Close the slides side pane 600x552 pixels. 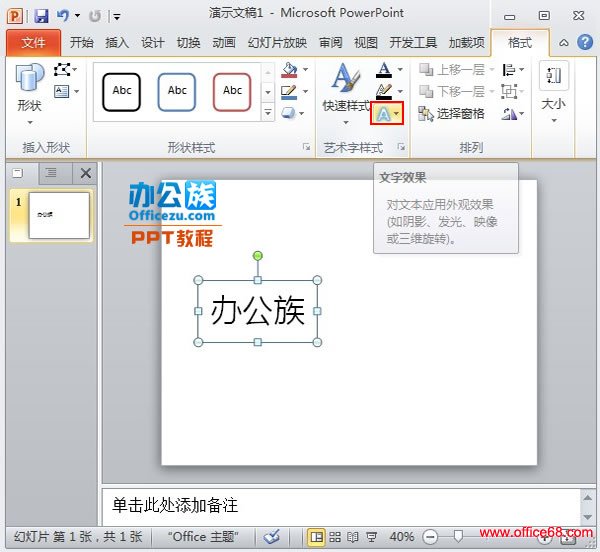point(86,173)
